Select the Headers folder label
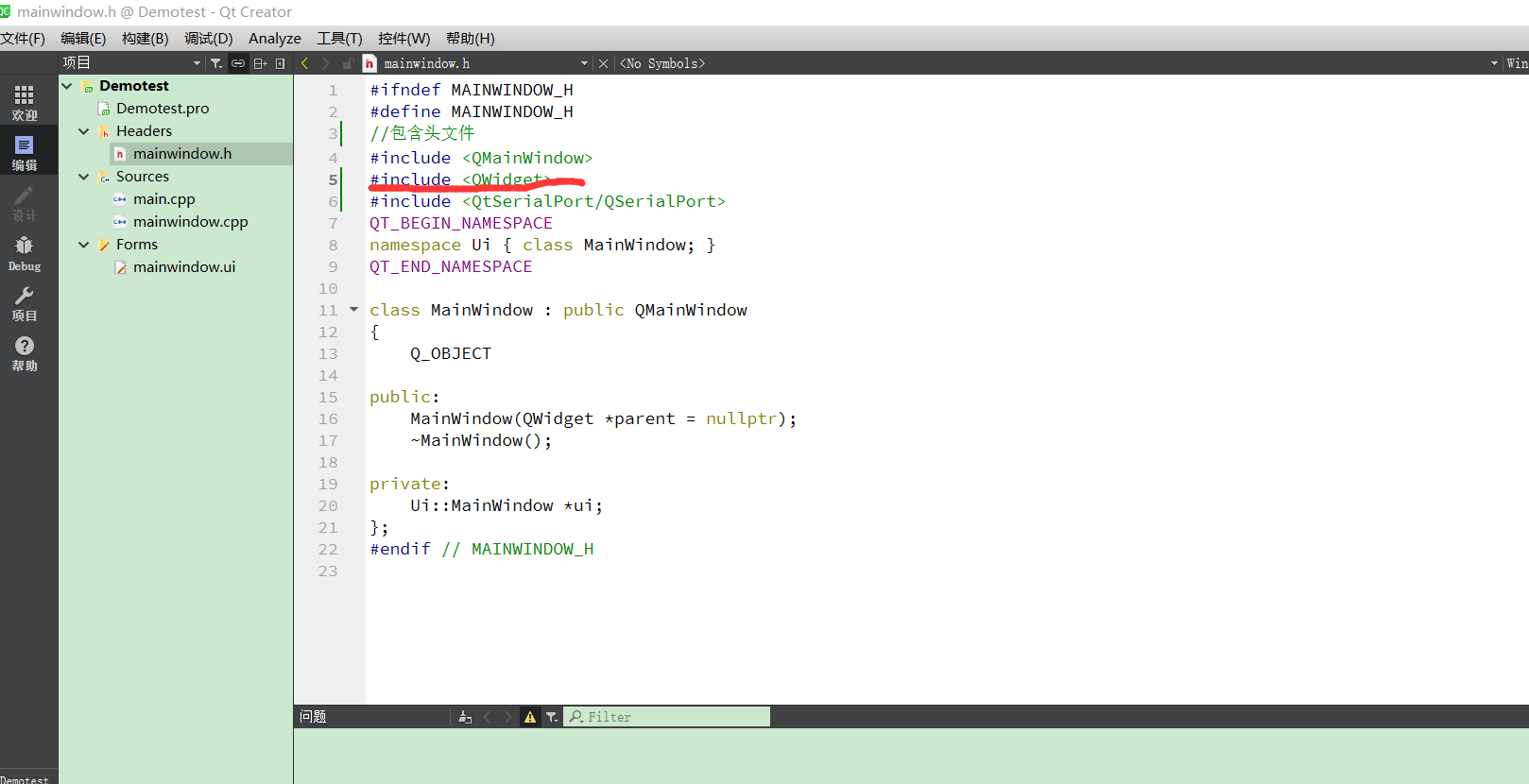 click(x=144, y=131)
